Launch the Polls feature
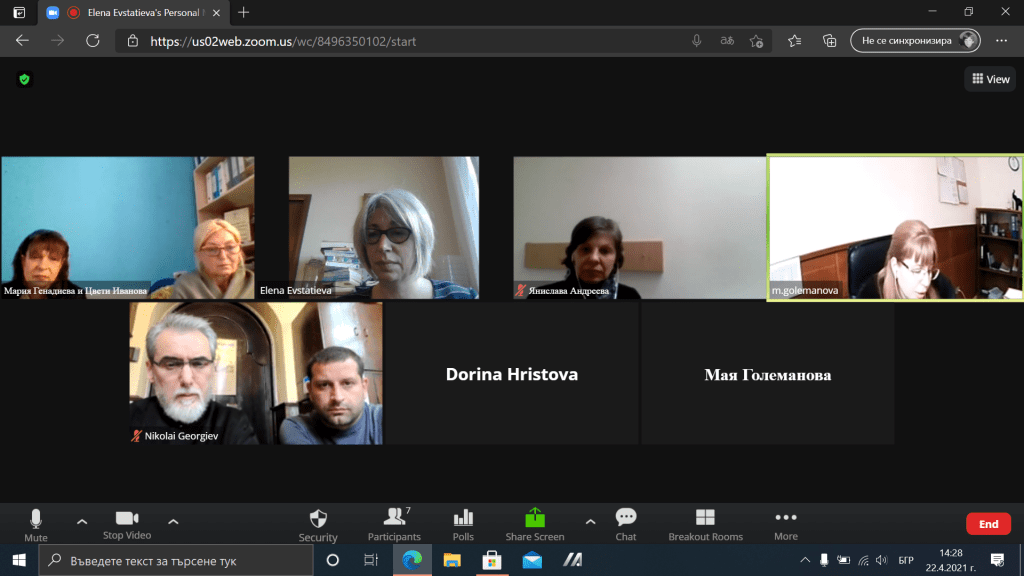 click(x=463, y=523)
